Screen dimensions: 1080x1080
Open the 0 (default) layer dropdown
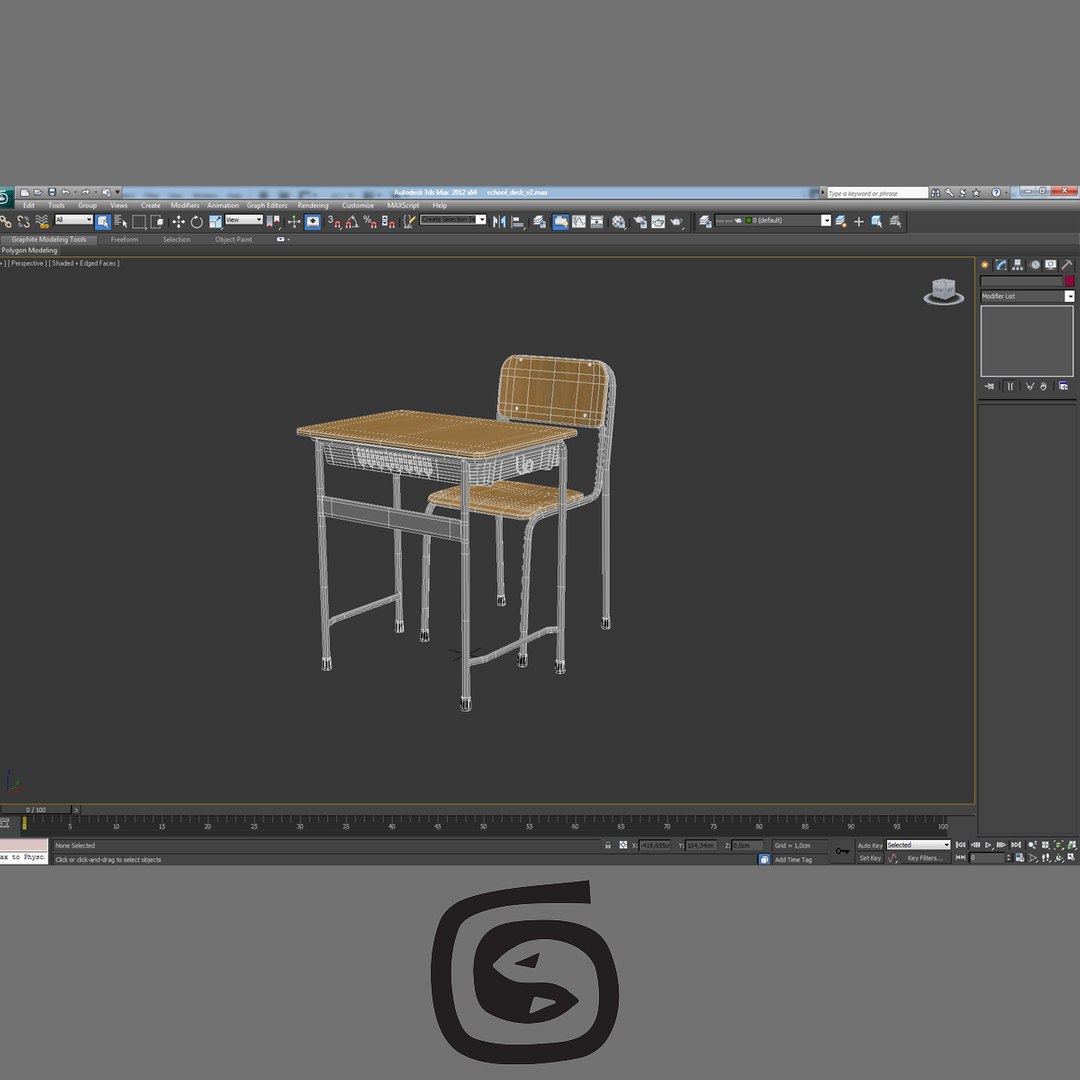point(773,220)
